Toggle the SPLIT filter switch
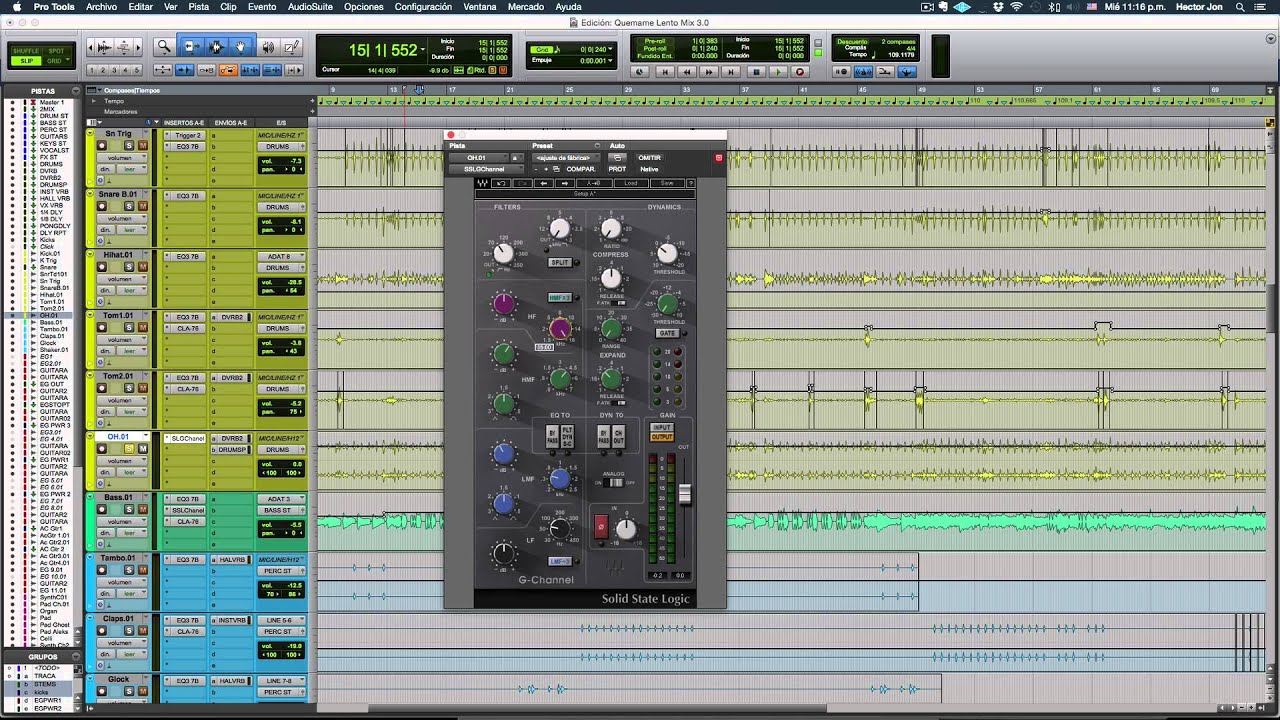Viewport: 1280px width, 720px height. [x=560, y=263]
